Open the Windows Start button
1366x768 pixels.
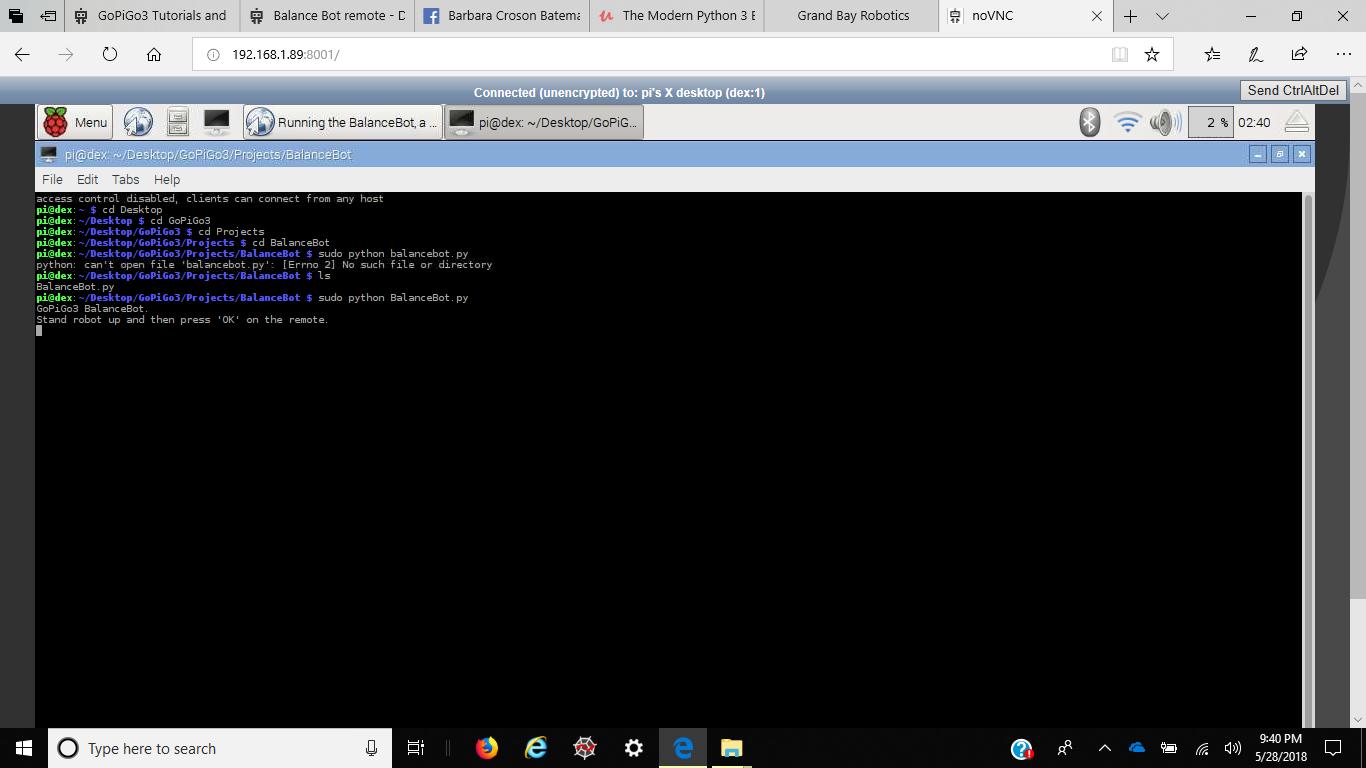[24, 748]
